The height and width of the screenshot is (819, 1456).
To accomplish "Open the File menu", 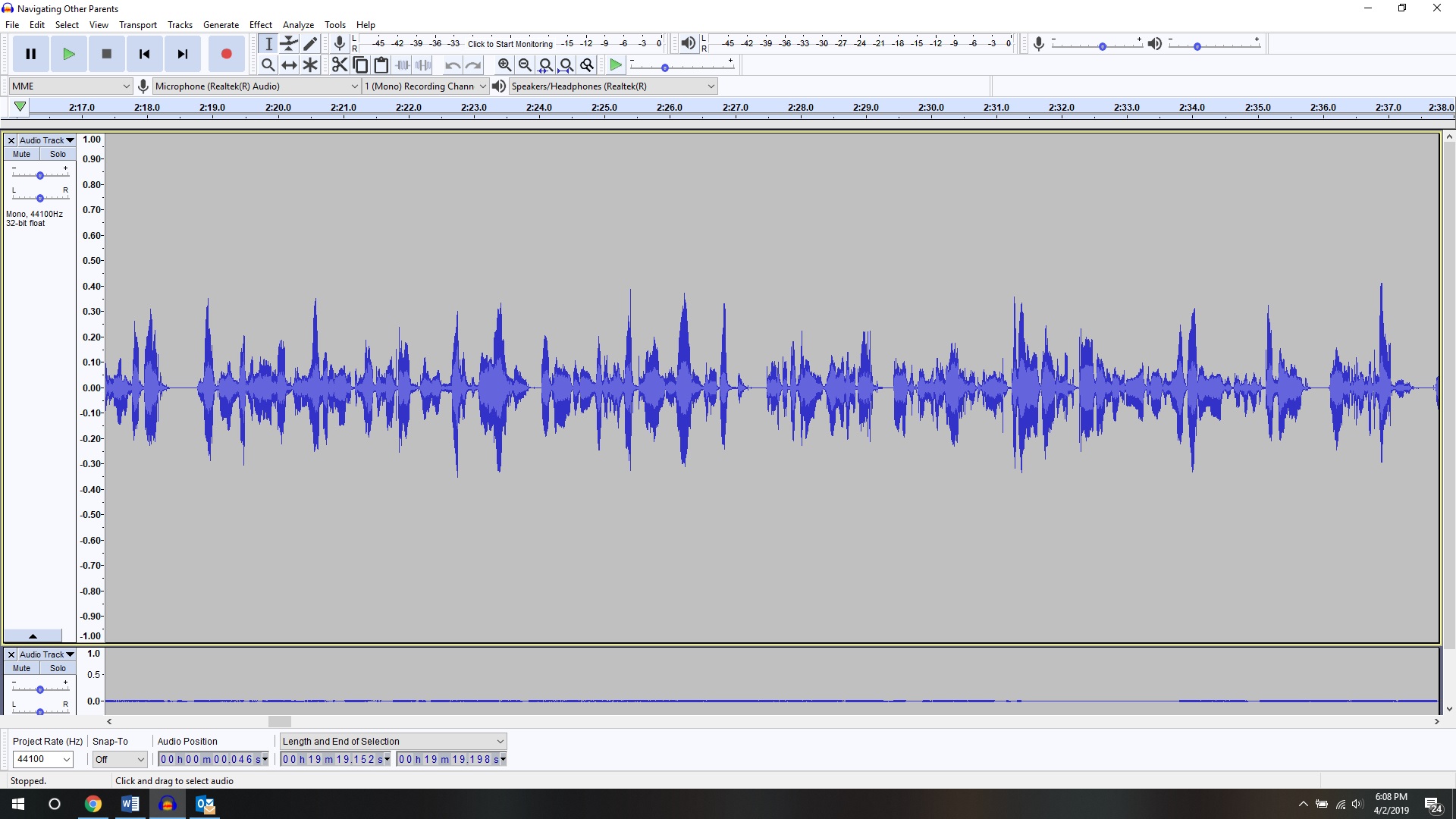I will pos(12,25).
